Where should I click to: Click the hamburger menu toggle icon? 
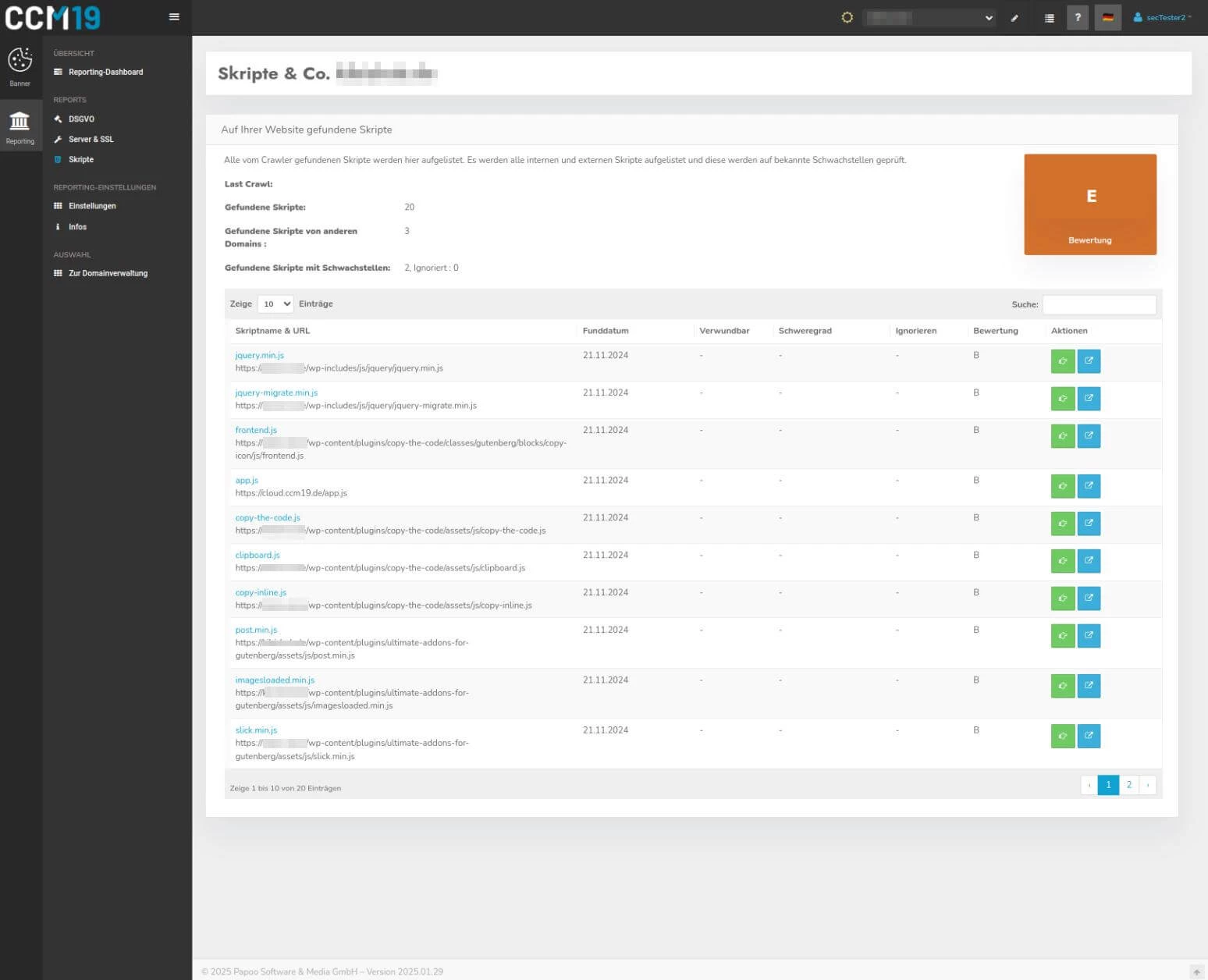pyautogui.click(x=174, y=17)
